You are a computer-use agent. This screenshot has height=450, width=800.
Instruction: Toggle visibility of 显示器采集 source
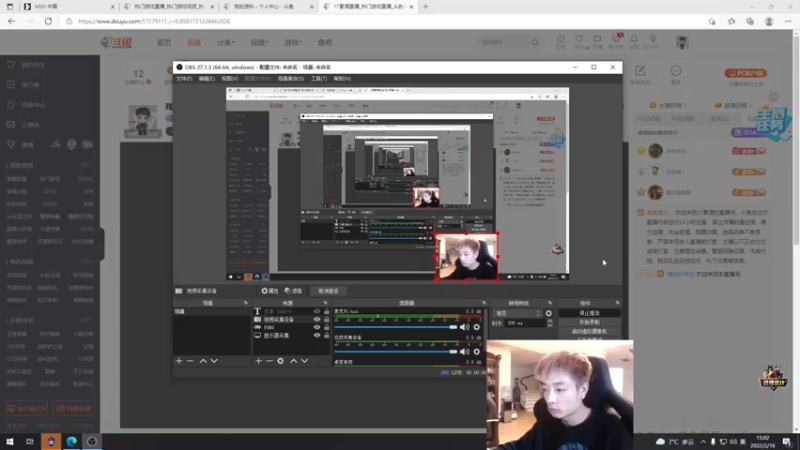[x=317, y=335]
